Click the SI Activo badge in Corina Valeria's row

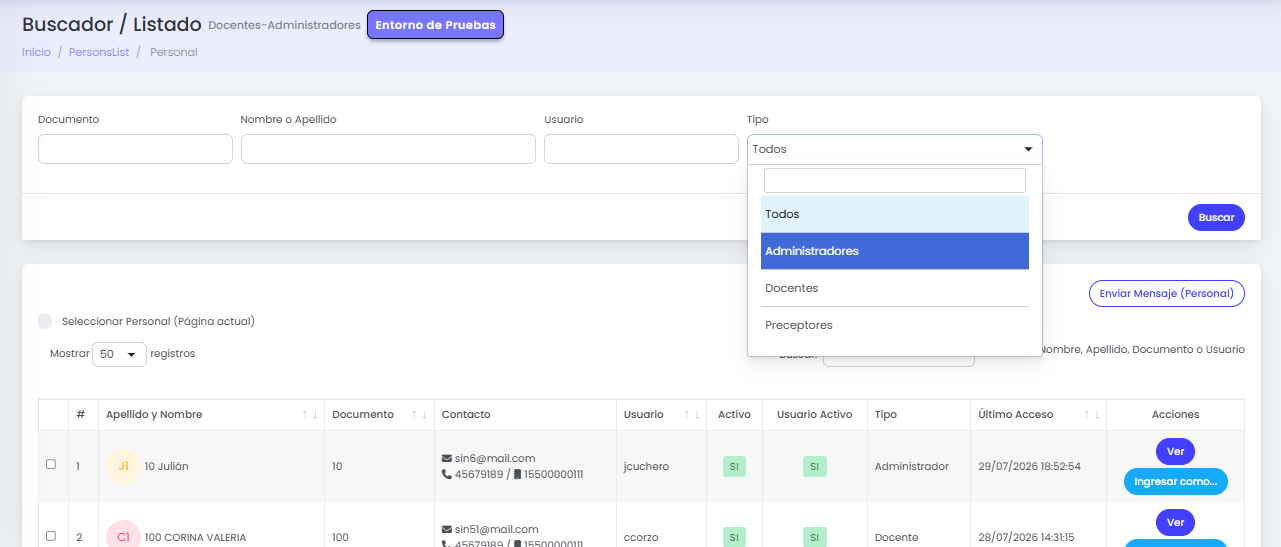click(734, 537)
